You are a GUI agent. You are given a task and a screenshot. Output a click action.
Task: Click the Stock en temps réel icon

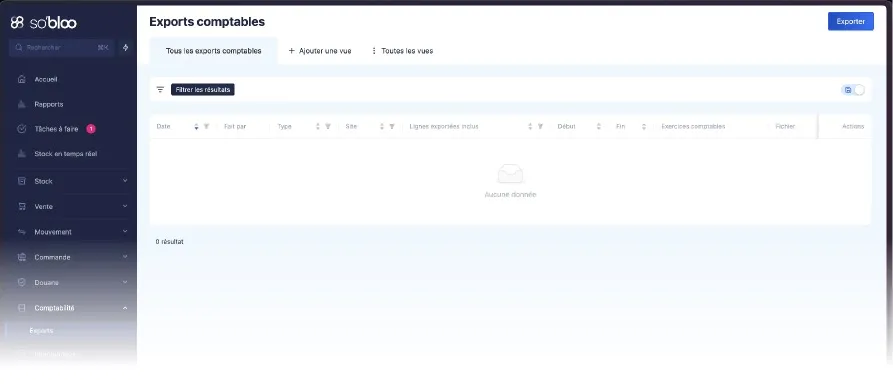[x=22, y=154]
